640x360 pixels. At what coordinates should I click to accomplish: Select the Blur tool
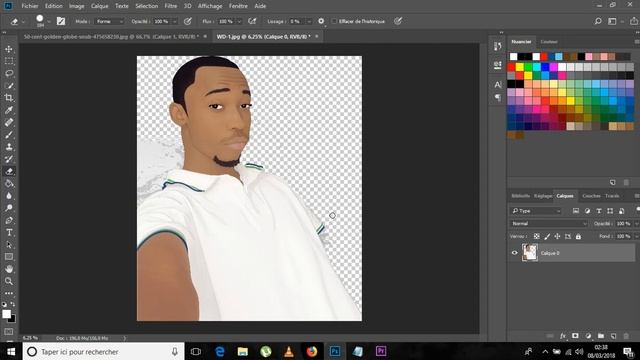(9, 196)
